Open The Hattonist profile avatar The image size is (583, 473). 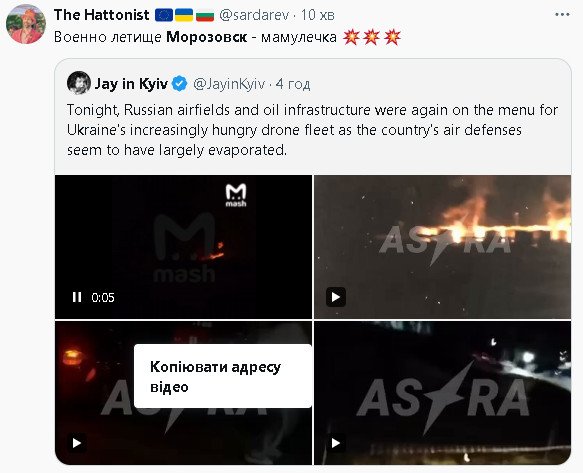[x=26, y=25]
